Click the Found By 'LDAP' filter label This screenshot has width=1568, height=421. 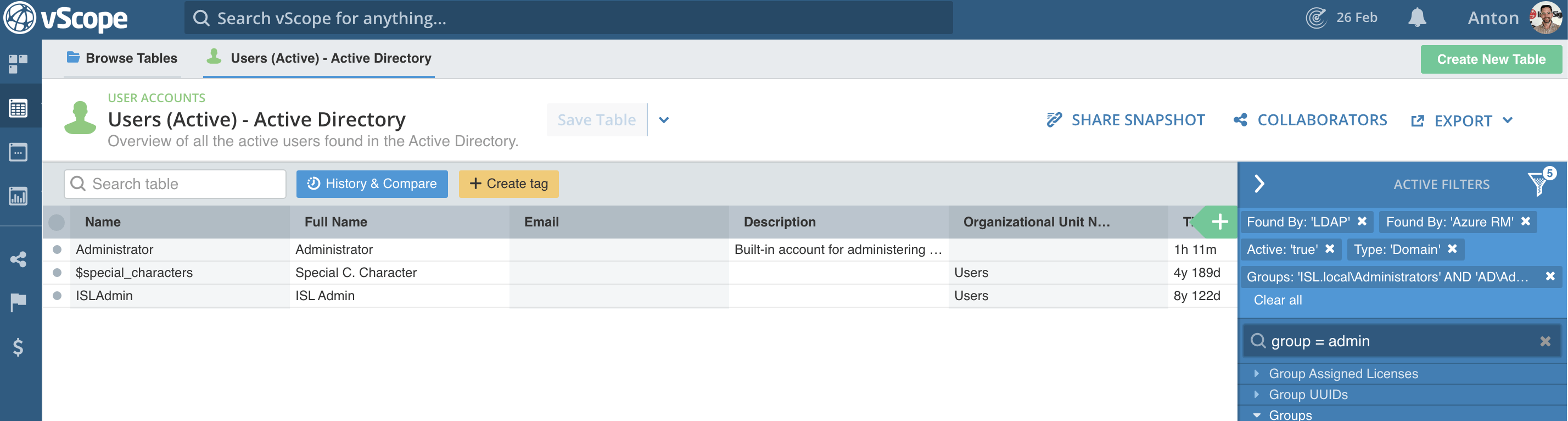pos(1298,222)
